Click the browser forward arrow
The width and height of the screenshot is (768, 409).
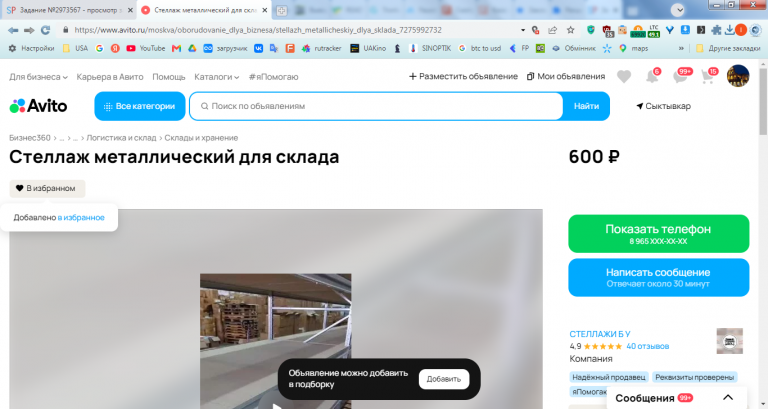click(x=29, y=30)
